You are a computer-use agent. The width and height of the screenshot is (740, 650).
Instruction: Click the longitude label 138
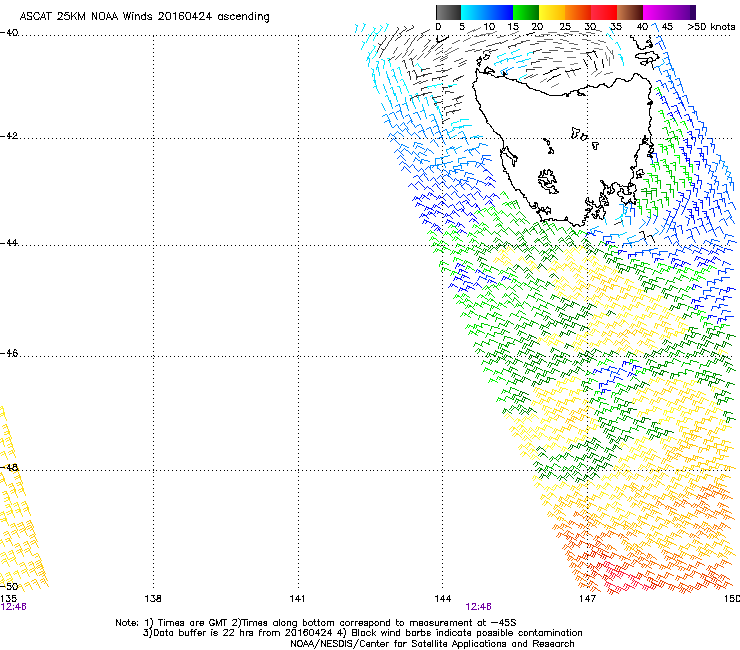[153, 599]
